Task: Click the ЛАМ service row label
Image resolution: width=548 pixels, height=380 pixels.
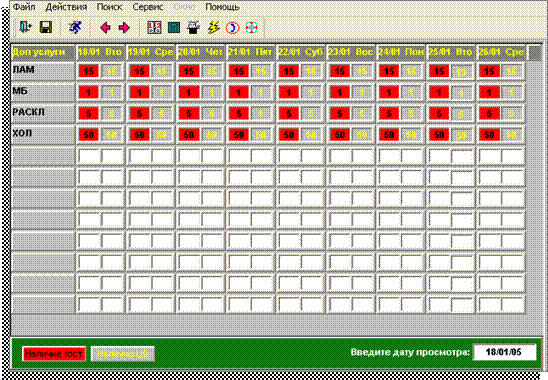Action: (43, 71)
